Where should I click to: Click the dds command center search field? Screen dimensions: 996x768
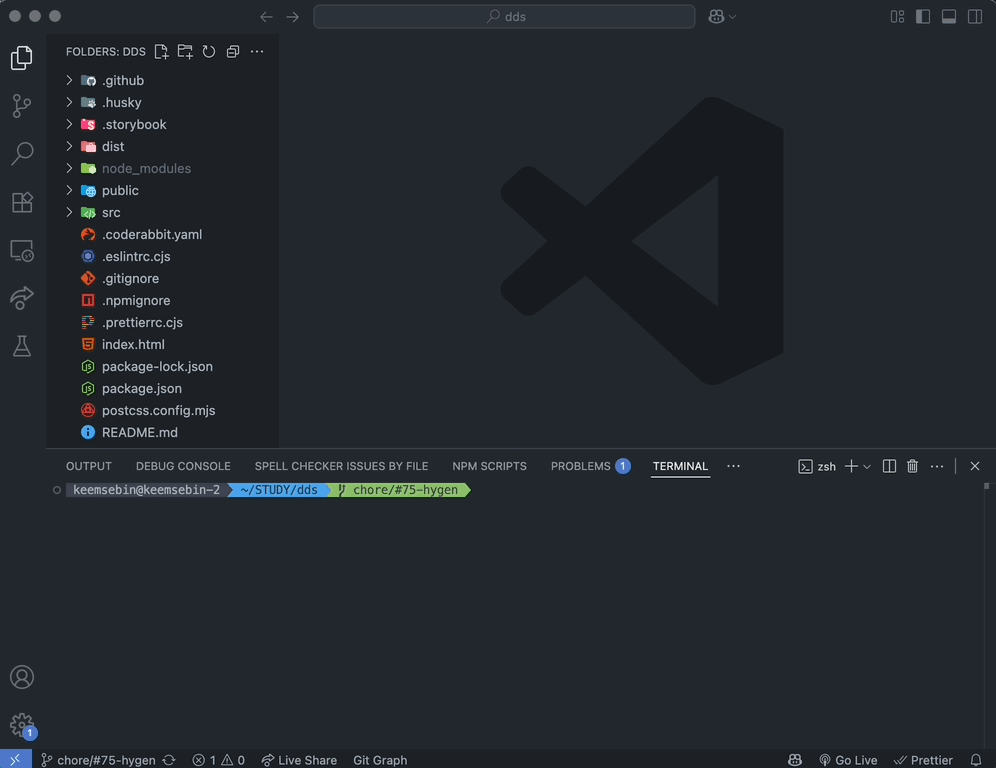[504, 17]
